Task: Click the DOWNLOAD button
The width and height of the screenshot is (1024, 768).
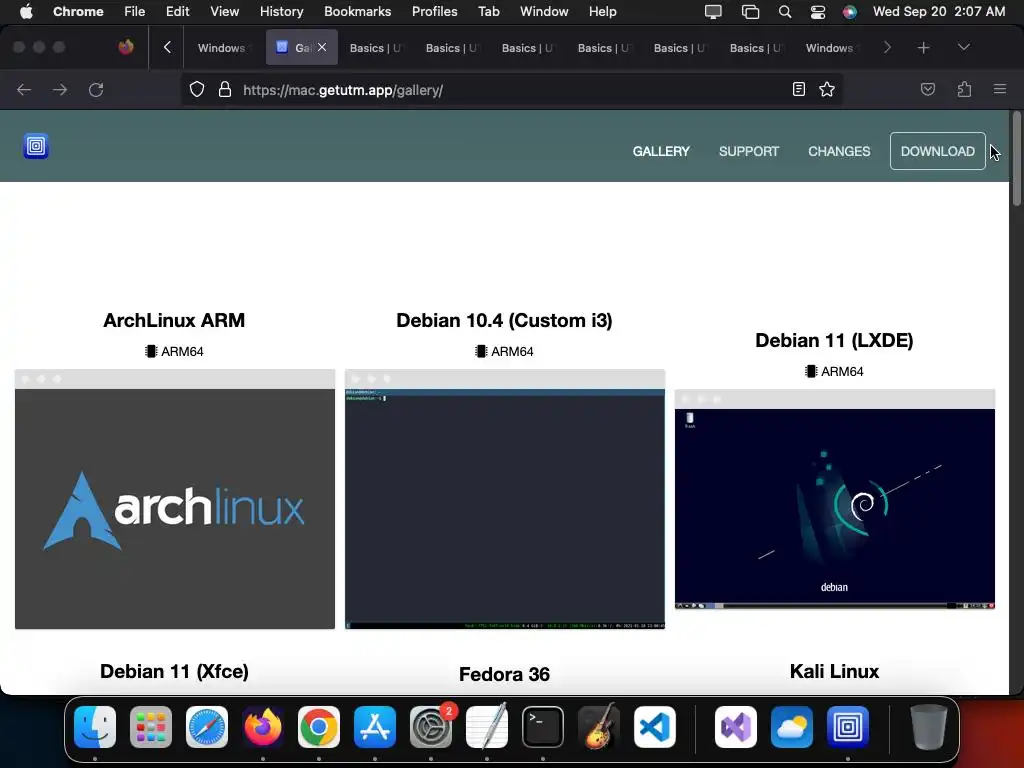Action: click(x=937, y=152)
